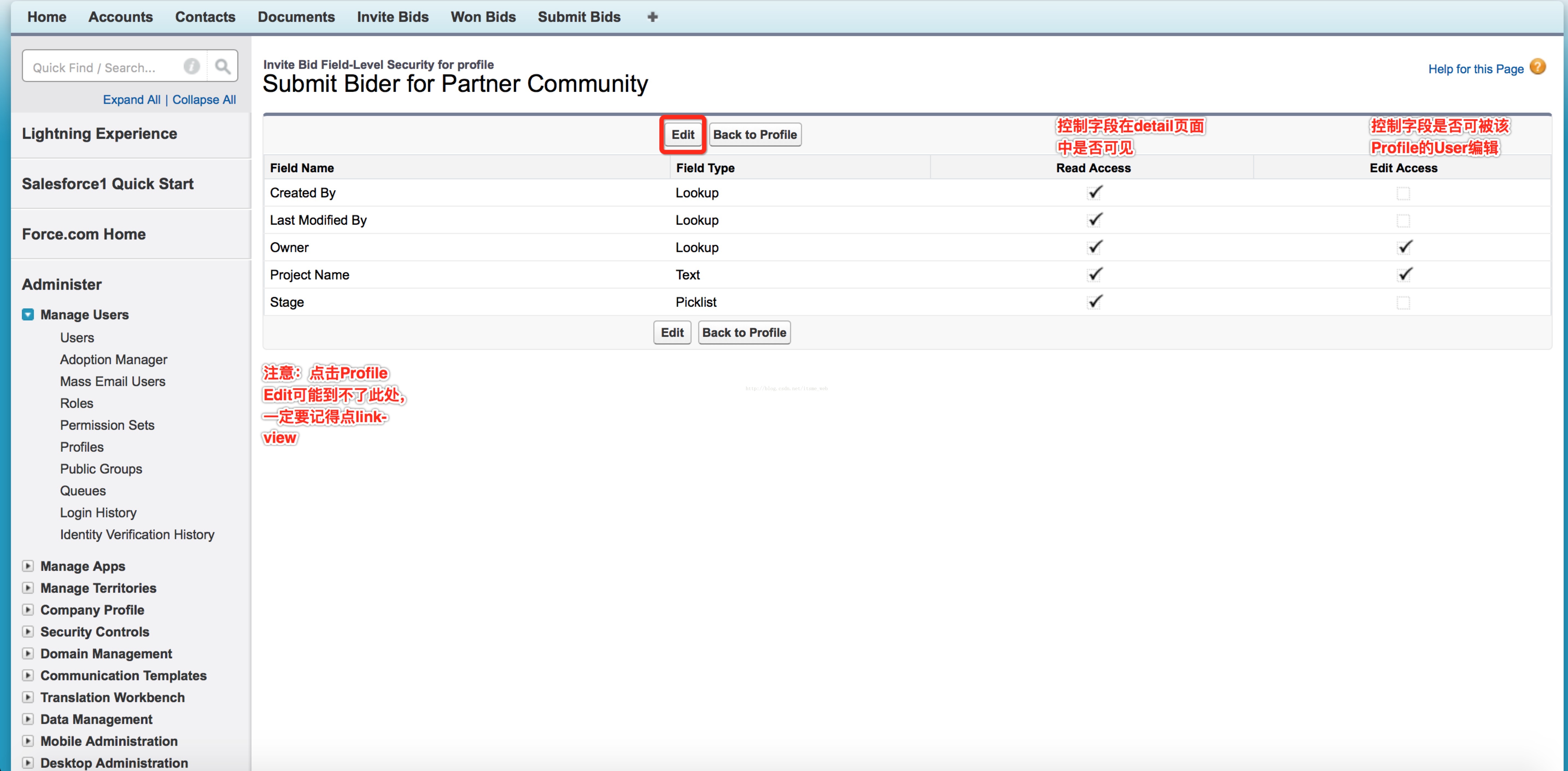Click the Collapse All link
This screenshot has height=771, width=1568.
(204, 100)
